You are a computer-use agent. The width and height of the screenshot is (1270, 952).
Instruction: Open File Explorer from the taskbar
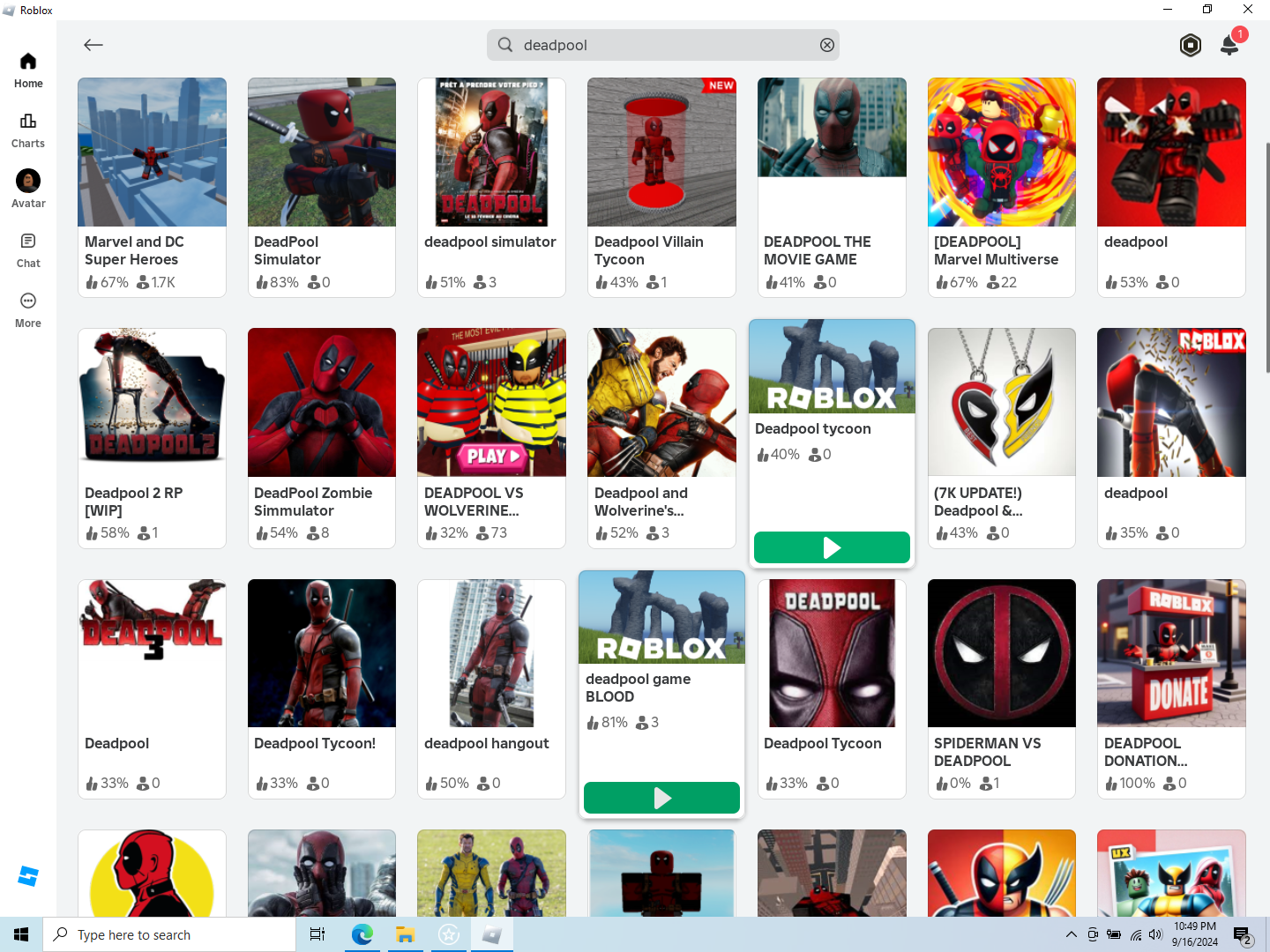[x=405, y=934]
